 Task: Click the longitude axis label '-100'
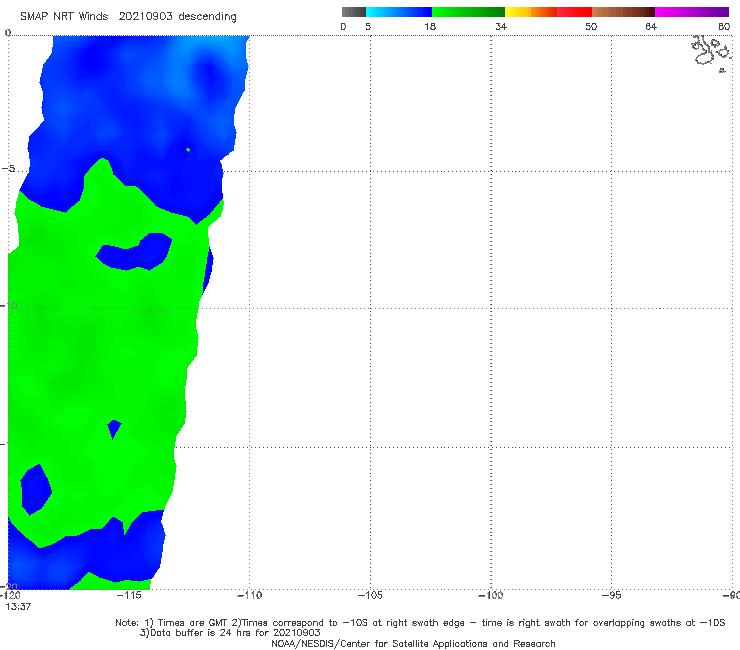tap(491, 595)
